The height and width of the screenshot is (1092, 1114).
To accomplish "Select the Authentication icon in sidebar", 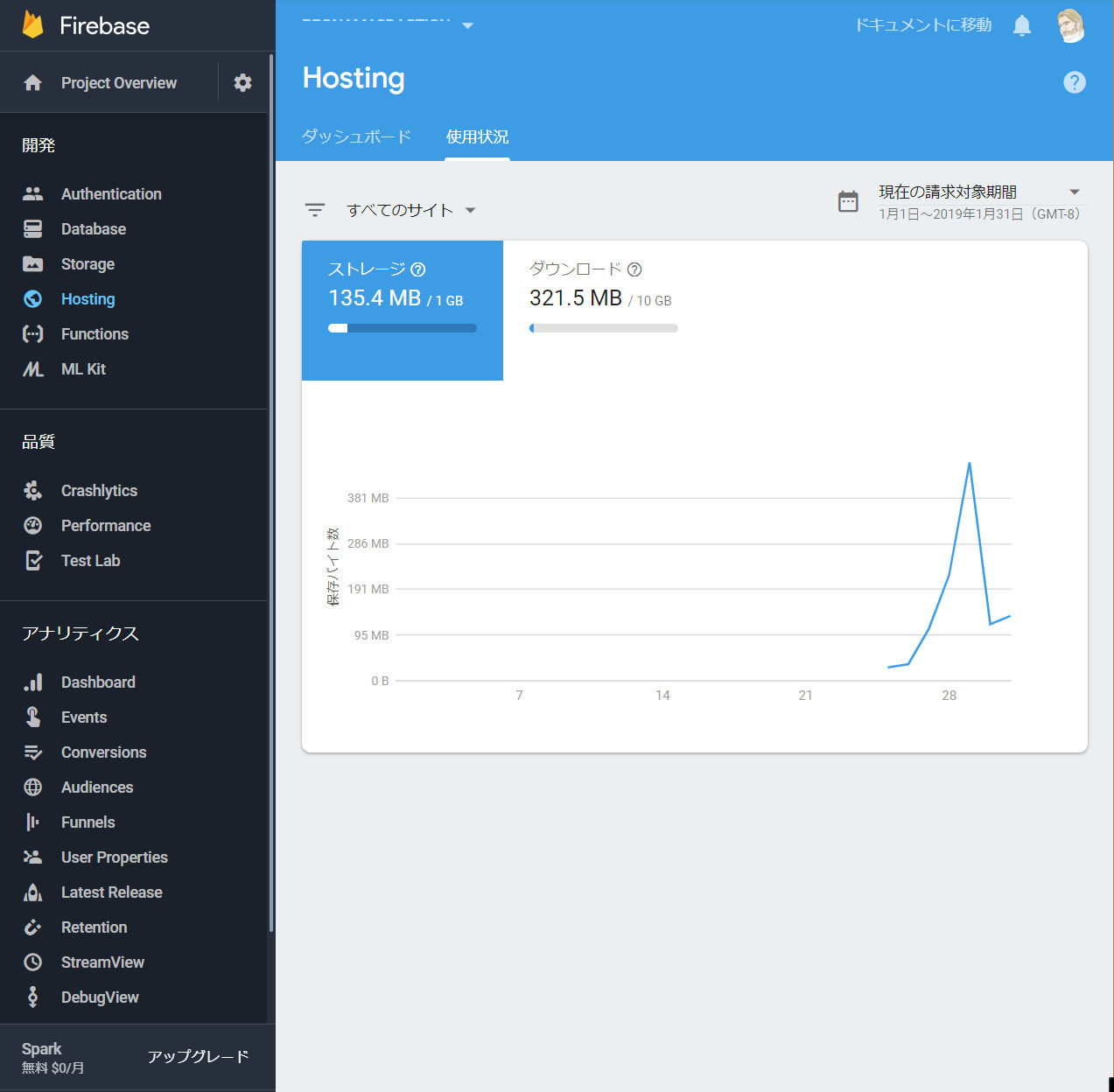I will [x=32, y=193].
